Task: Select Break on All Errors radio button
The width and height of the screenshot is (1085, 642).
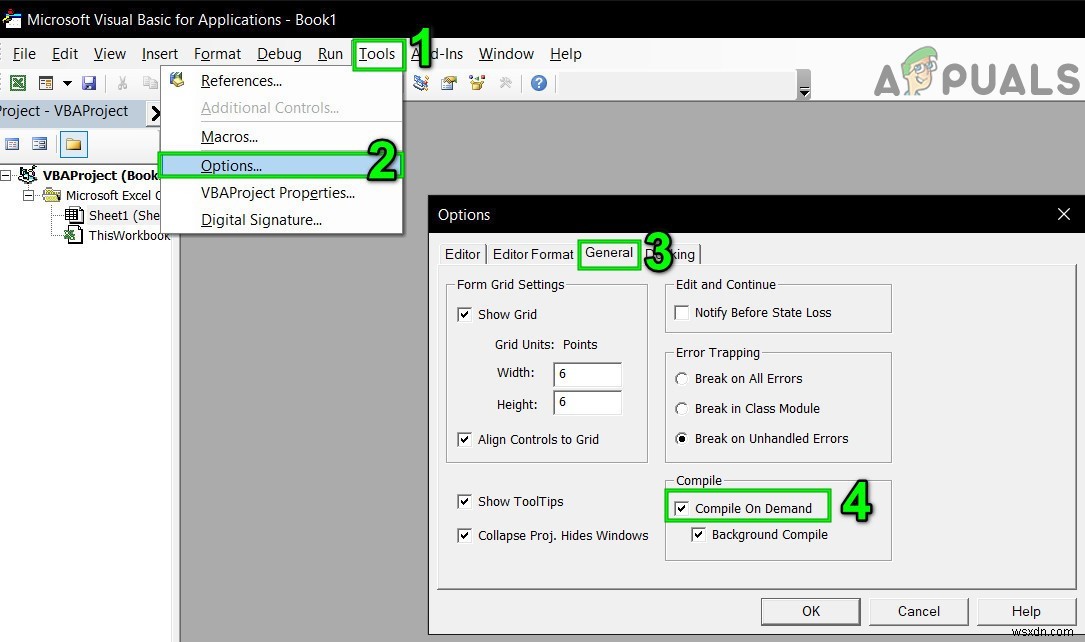Action: 682,378
